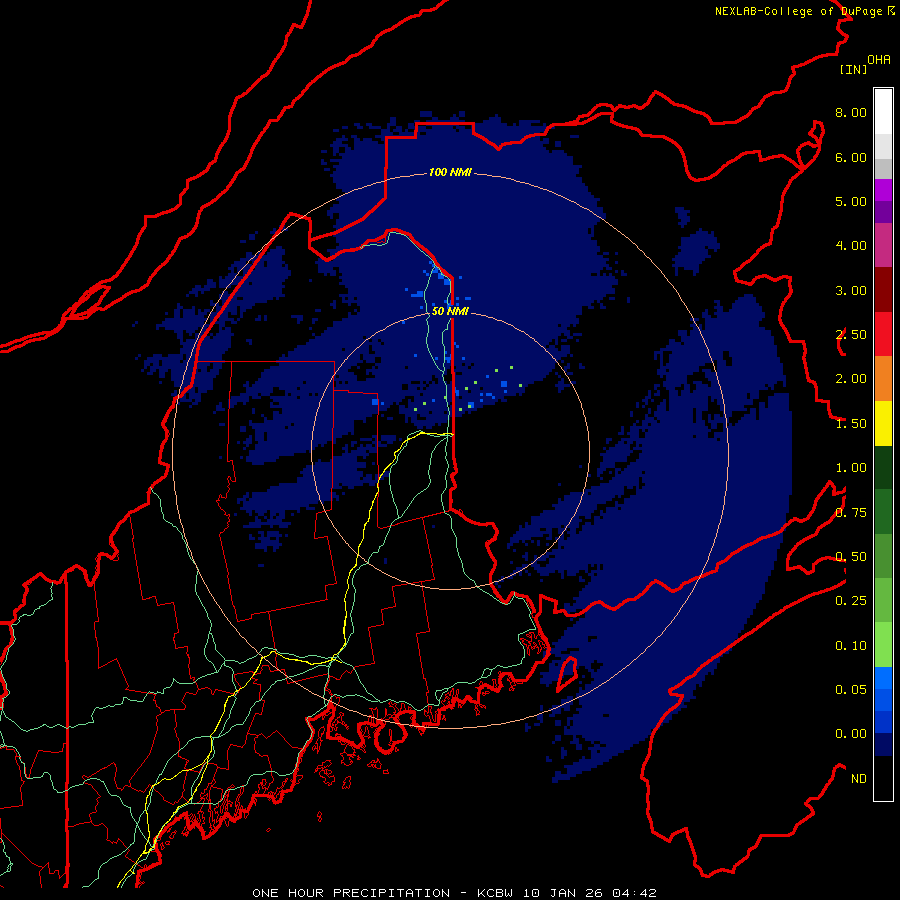The height and width of the screenshot is (900, 900).
Task: Pick the black ND swatch at scale bottom
Action: (x=883, y=778)
